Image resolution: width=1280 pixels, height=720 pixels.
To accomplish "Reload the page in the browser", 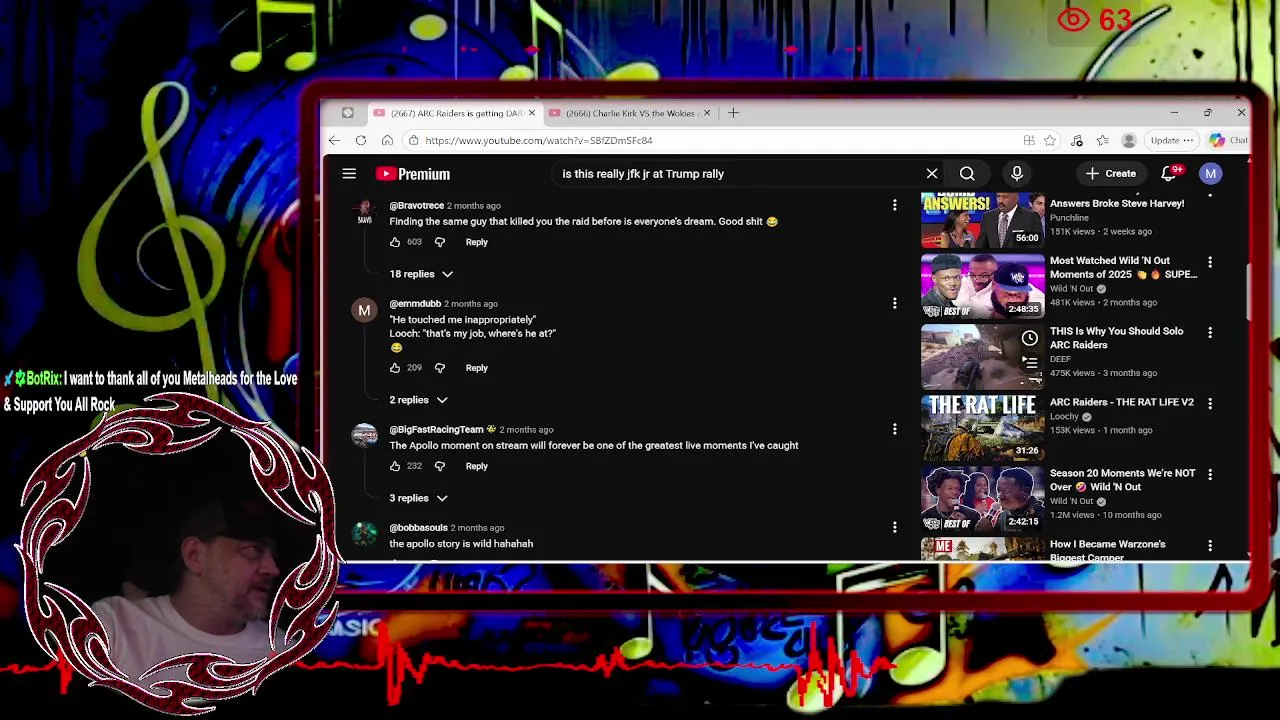I will pos(361,140).
